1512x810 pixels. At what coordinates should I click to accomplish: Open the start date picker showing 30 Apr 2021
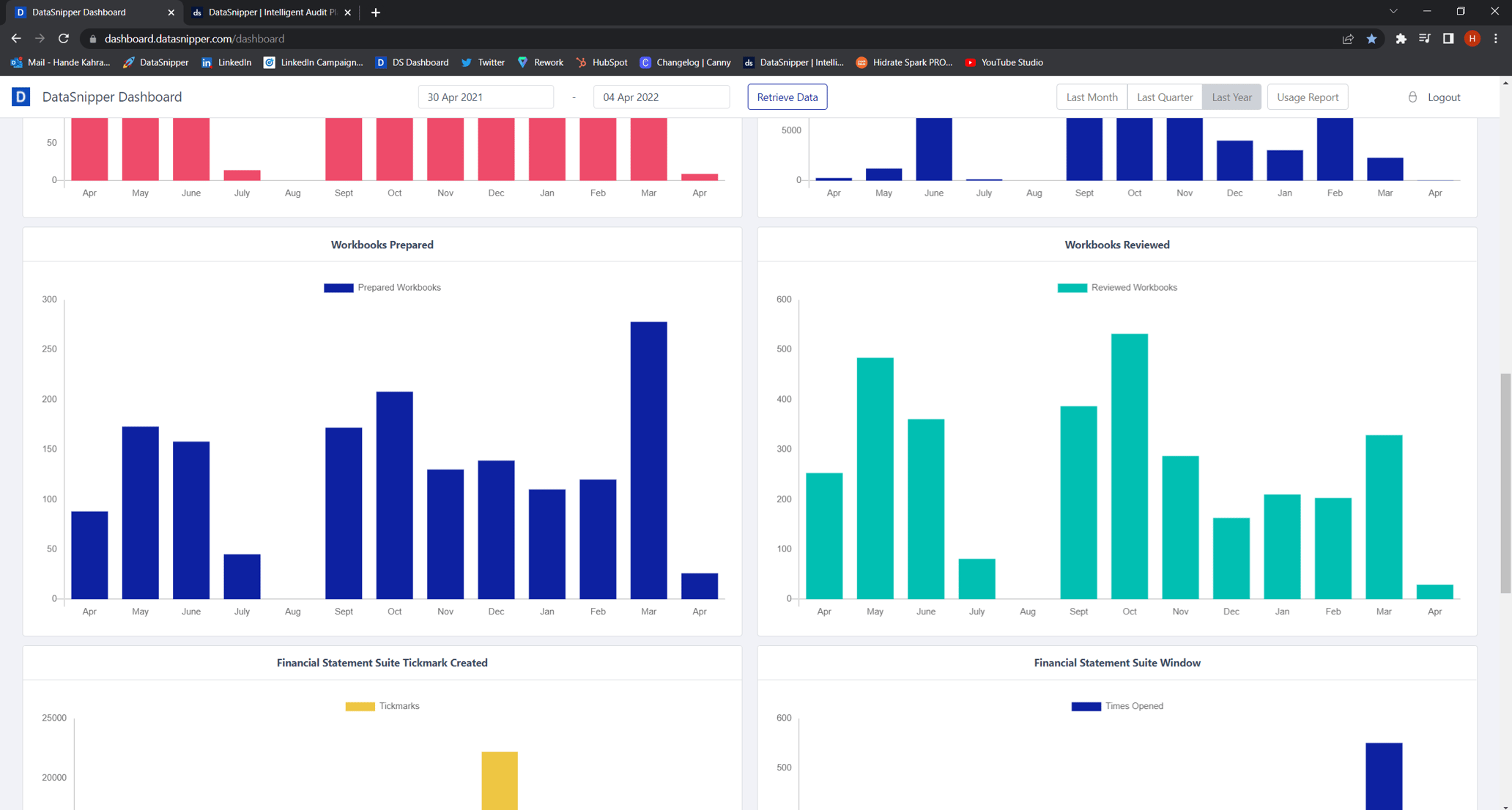tap(486, 97)
